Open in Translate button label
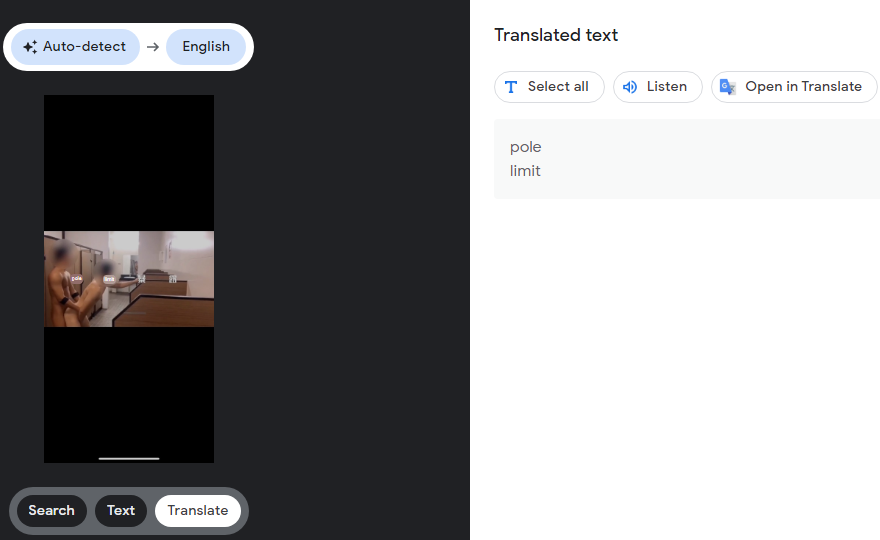The width and height of the screenshot is (880, 540). 803,87
